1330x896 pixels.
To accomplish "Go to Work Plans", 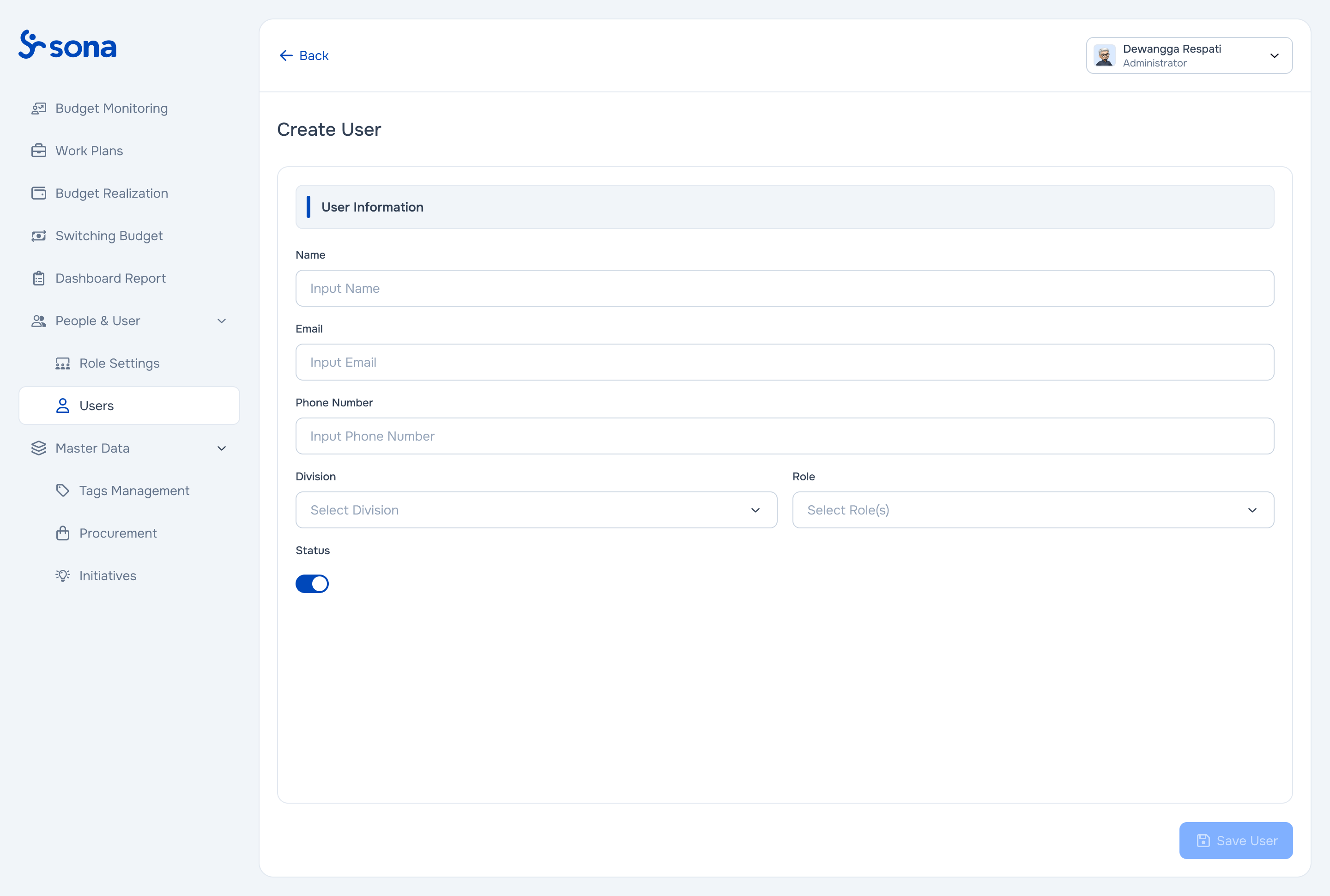I will (129, 151).
